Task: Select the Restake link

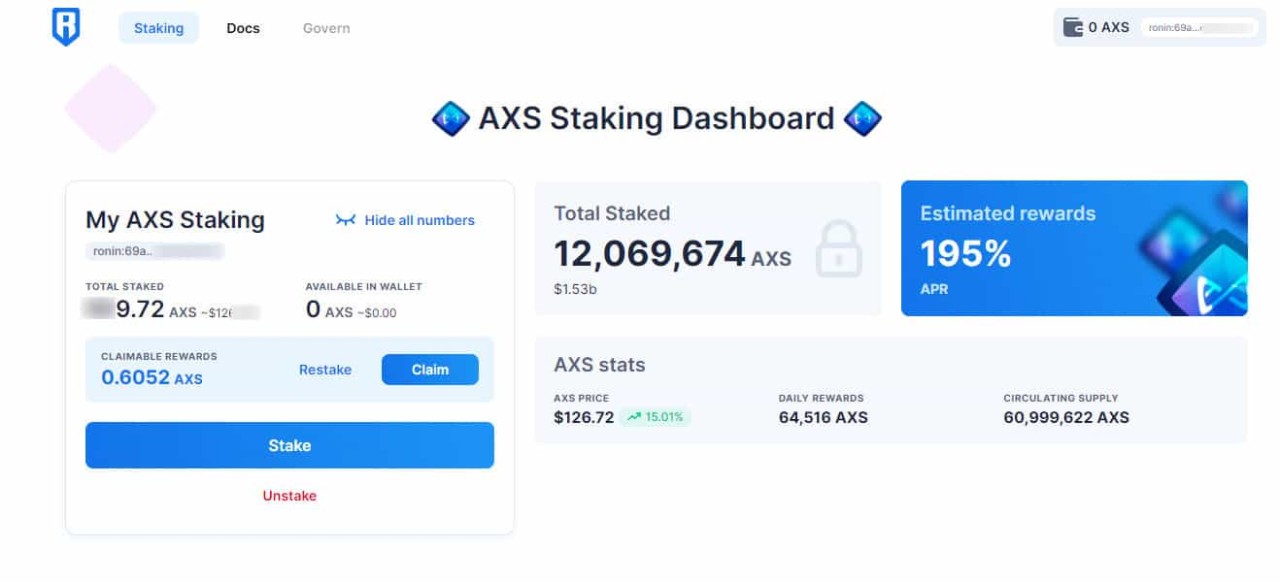Action: pyautogui.click(x=325, y=369)
